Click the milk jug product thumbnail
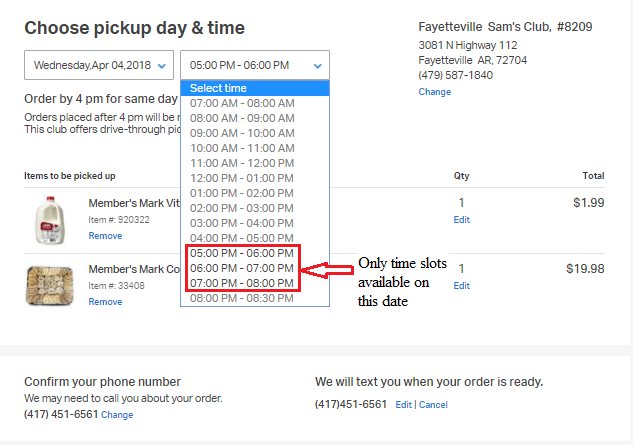633x445 pixels. click(48, 218)
